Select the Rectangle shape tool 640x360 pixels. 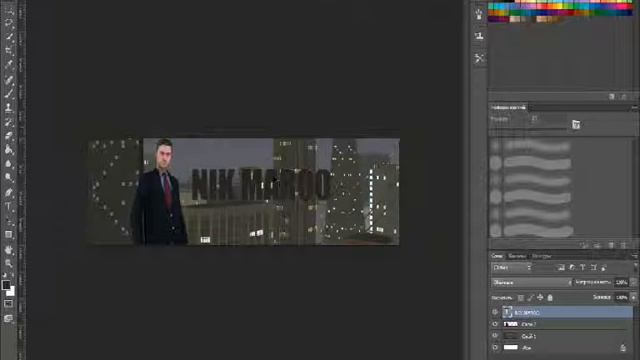click(x=9, y=235)
